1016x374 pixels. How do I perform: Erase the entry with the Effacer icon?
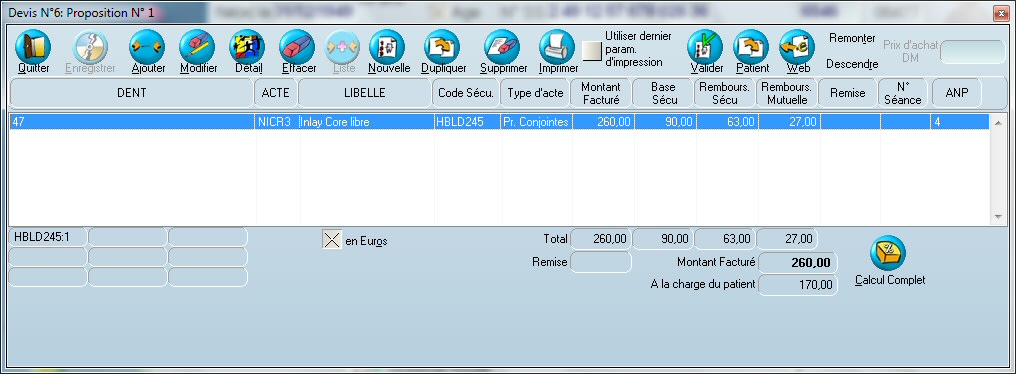[x=297, y=47]
